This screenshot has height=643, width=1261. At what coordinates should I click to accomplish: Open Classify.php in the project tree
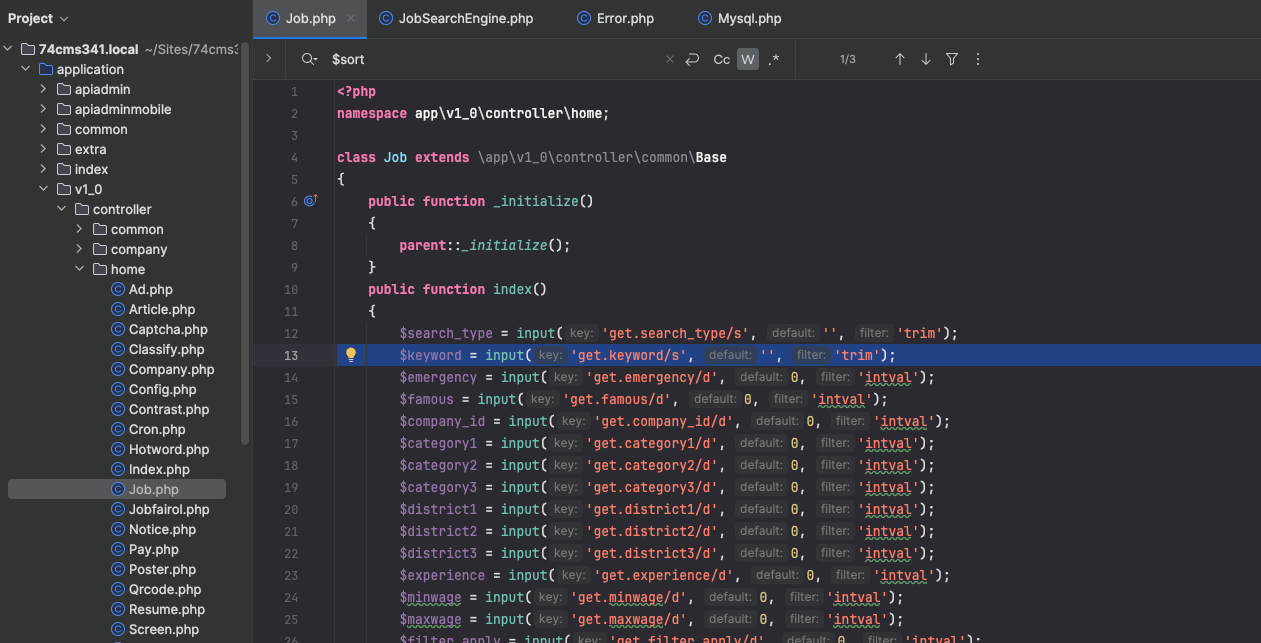[x=158, y=349]
